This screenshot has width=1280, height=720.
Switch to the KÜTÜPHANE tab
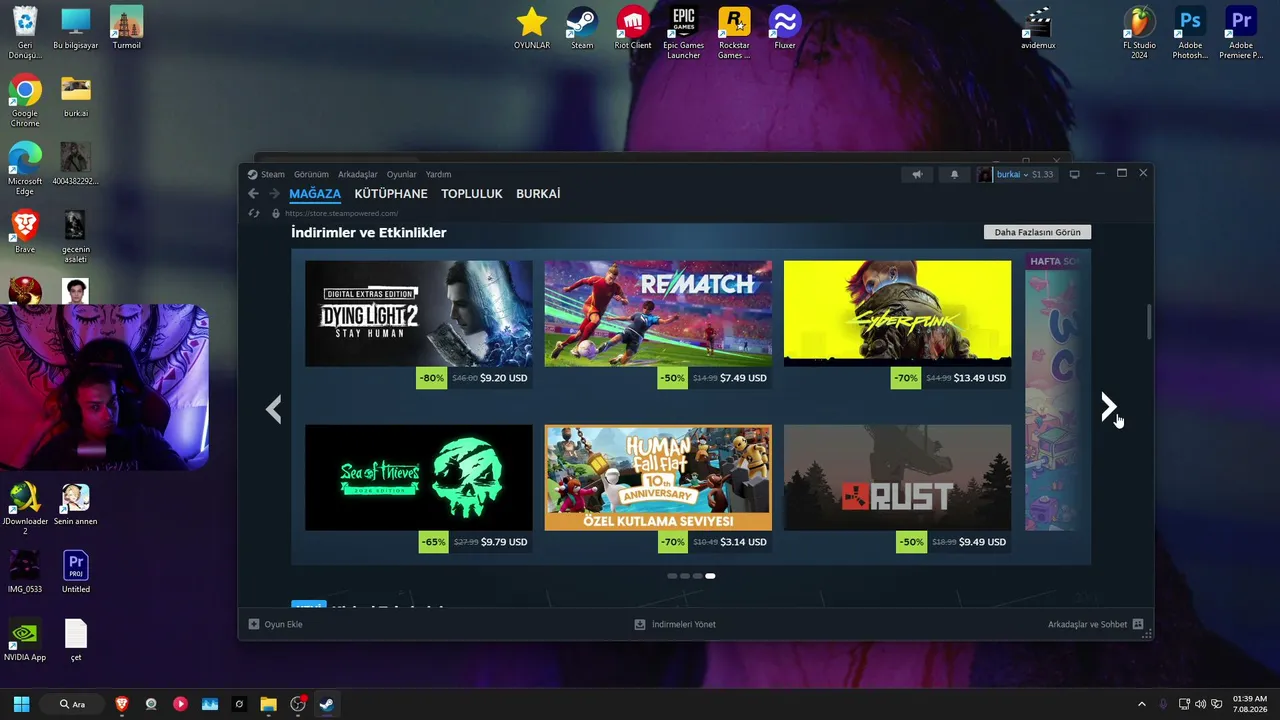click(x=391, y=194)
